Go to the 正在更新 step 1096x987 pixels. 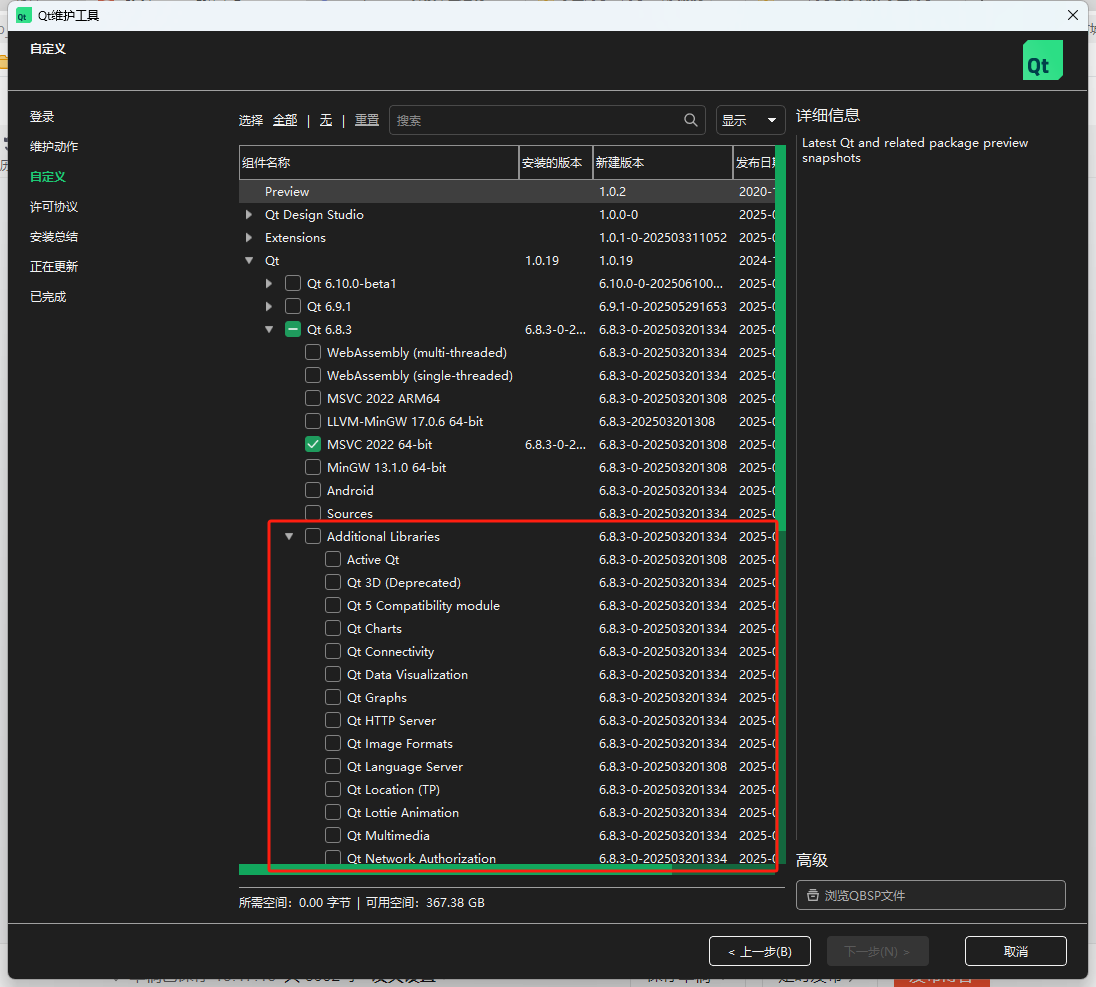click(54, 266)
